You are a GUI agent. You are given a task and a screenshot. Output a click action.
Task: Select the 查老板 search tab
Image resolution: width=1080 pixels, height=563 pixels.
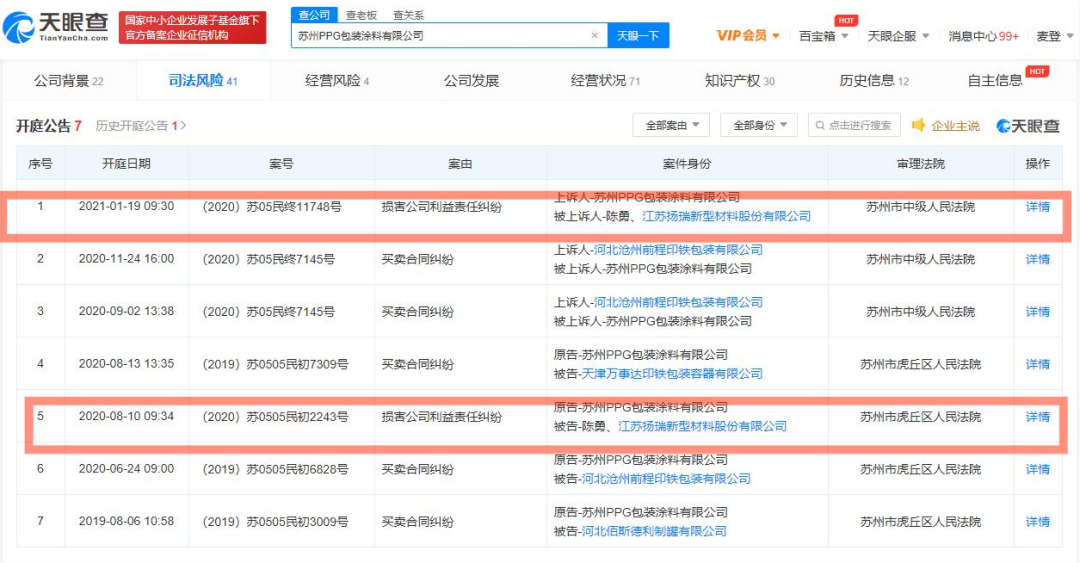[361, 15]
